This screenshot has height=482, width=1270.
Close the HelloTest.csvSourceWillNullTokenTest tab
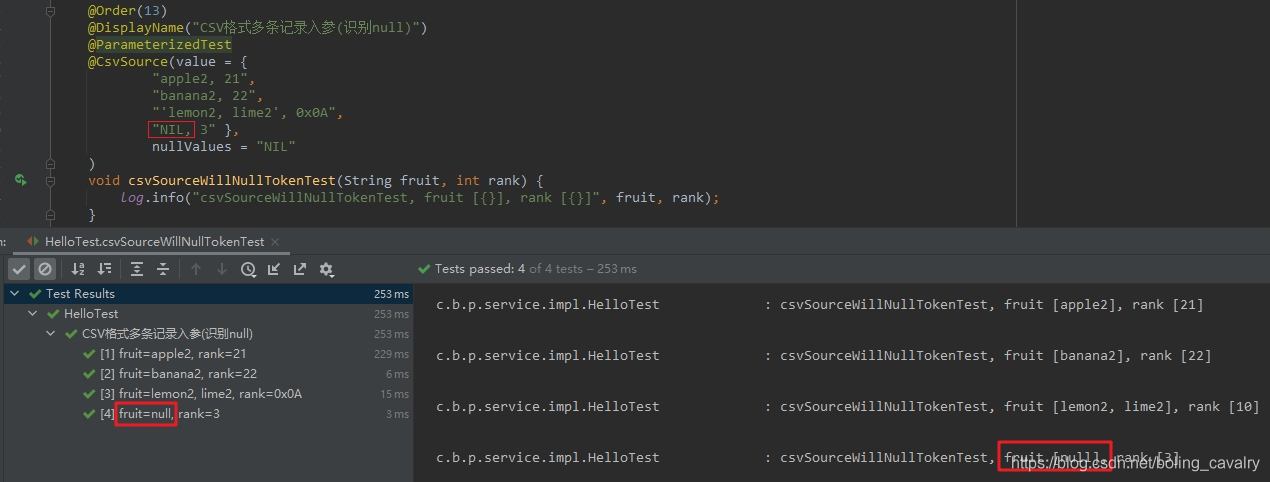276,242
